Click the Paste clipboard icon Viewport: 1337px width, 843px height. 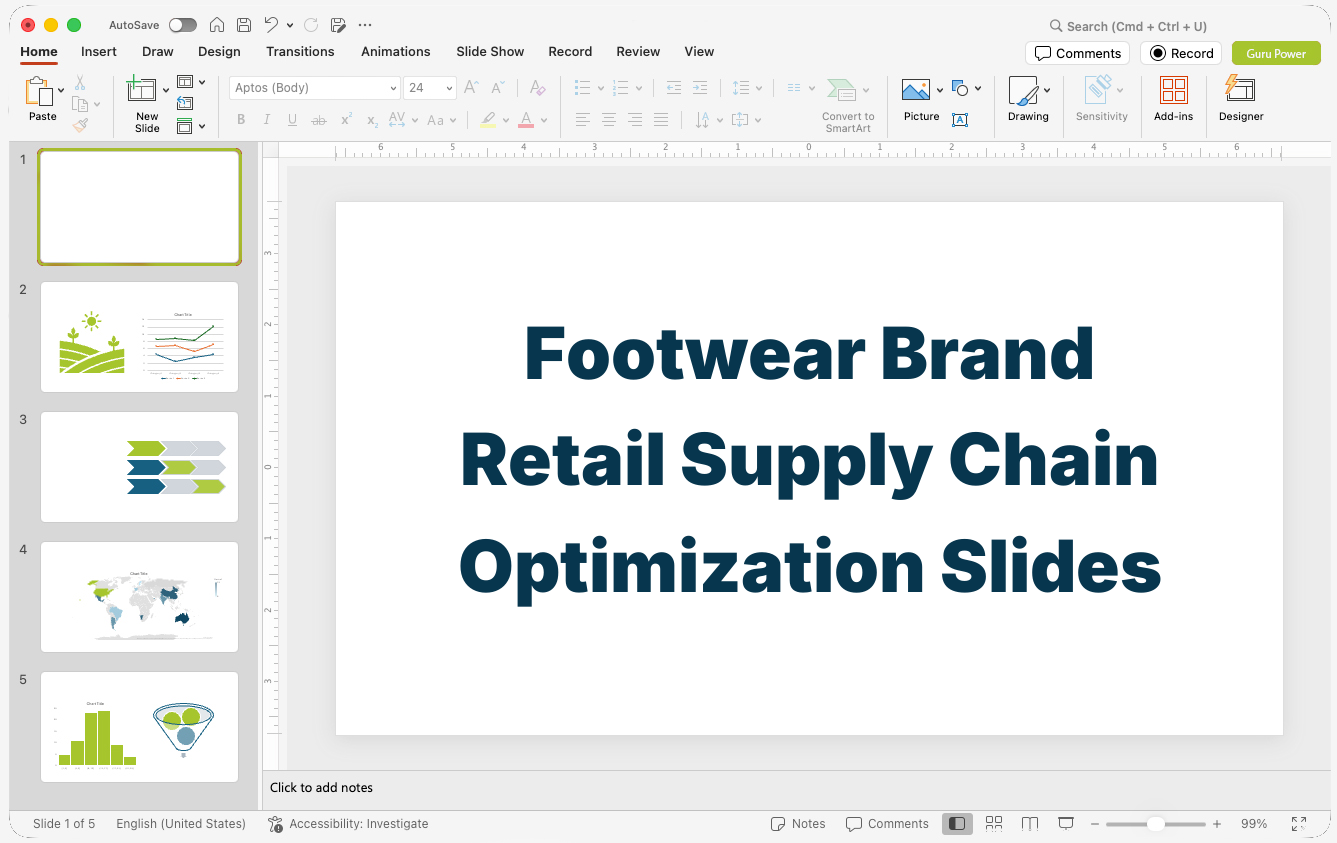[39, 91]
